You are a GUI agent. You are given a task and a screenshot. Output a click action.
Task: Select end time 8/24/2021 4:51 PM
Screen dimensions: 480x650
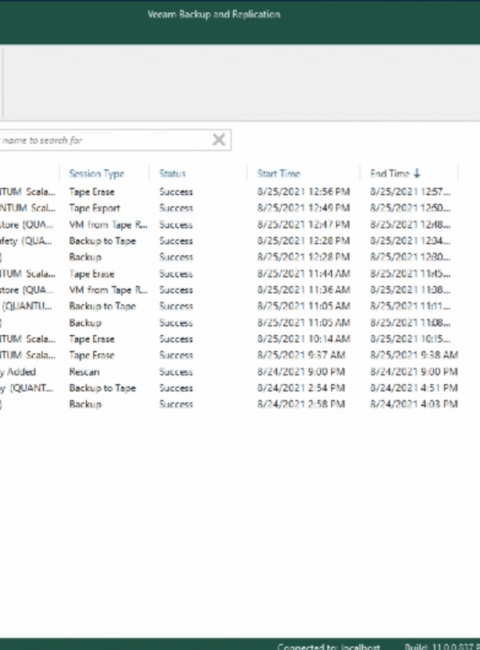click(414, 388)
